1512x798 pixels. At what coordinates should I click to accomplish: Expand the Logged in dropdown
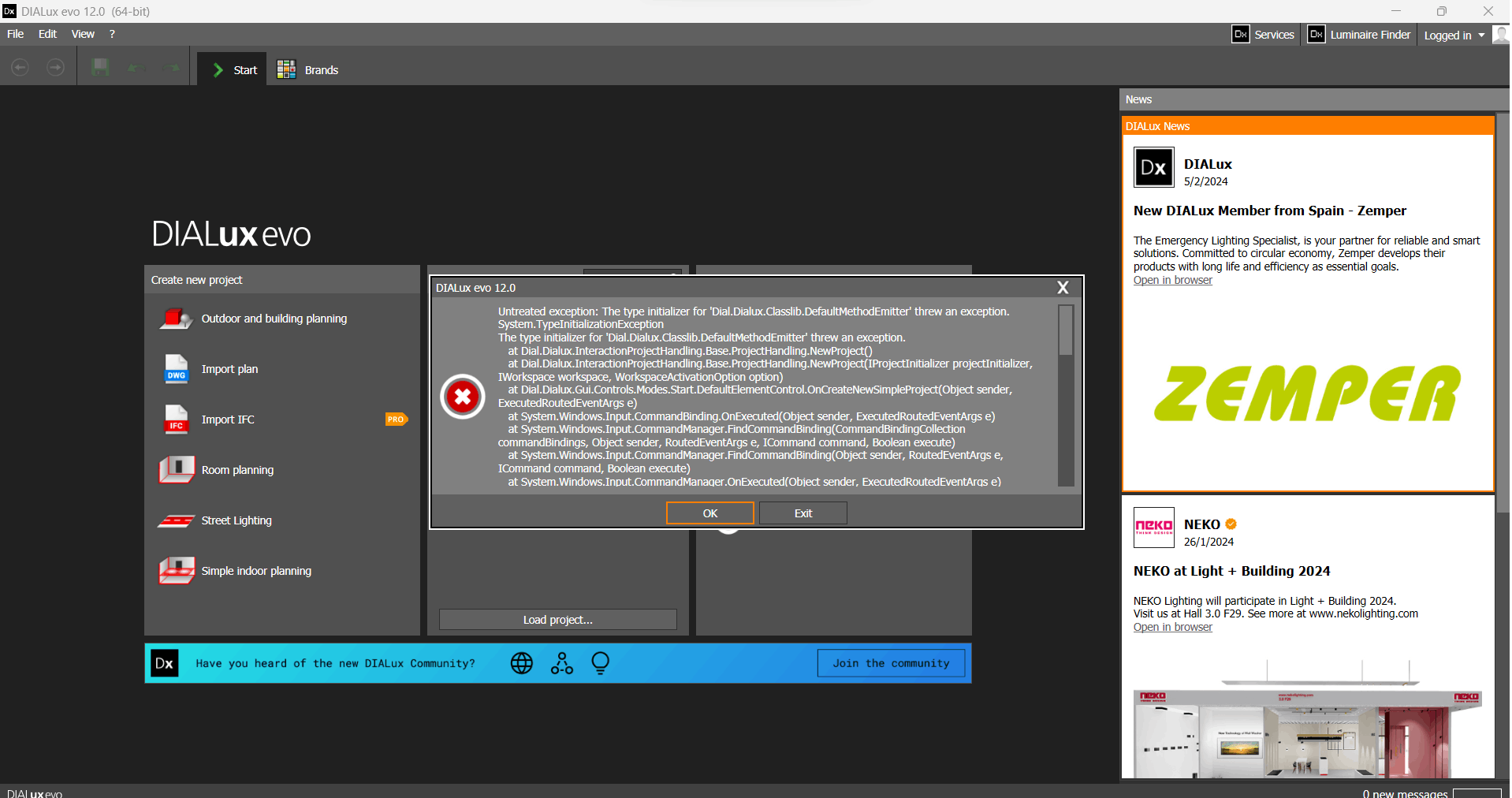click(1454, 35)
